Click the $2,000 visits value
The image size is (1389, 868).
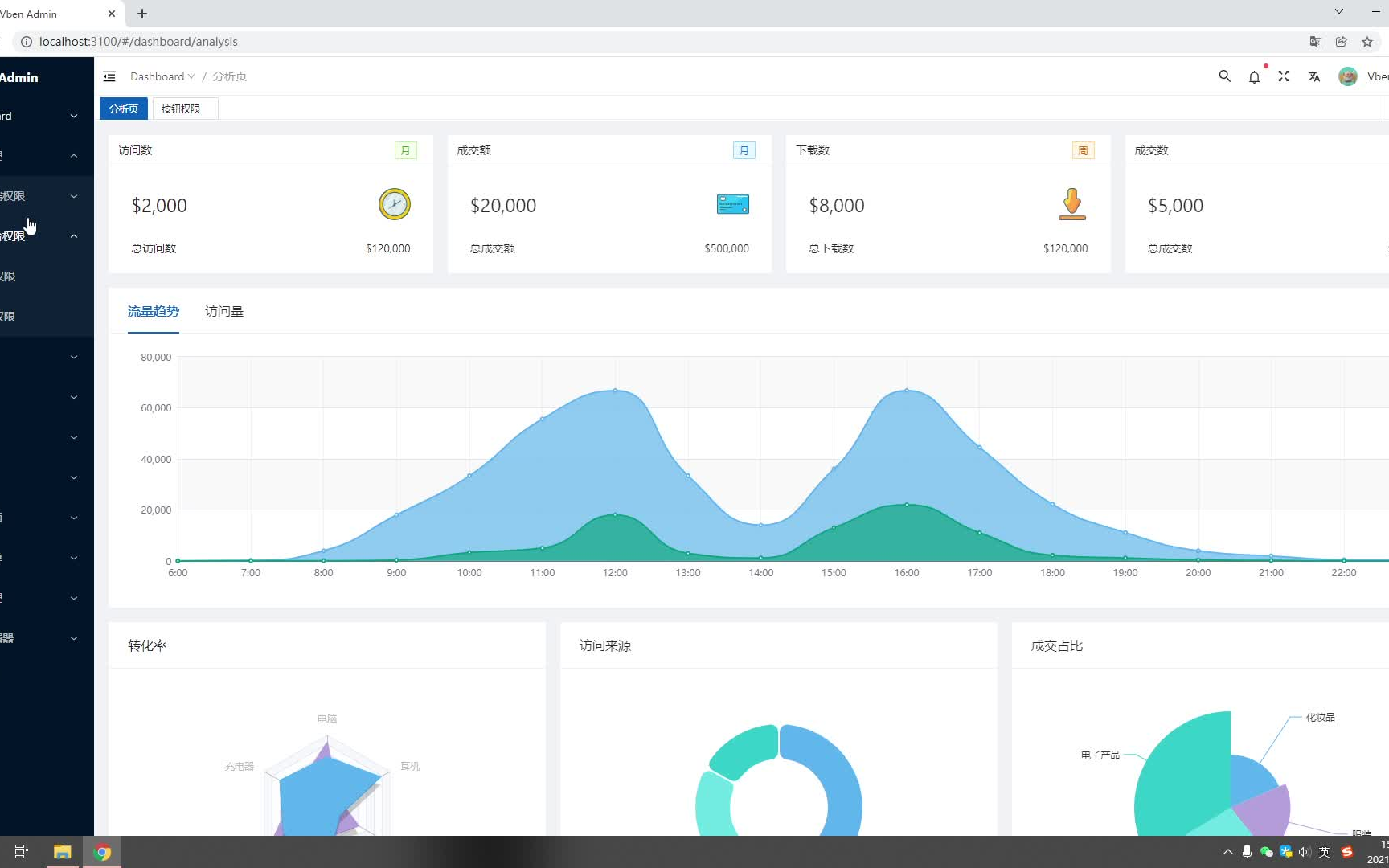(159, 205)
